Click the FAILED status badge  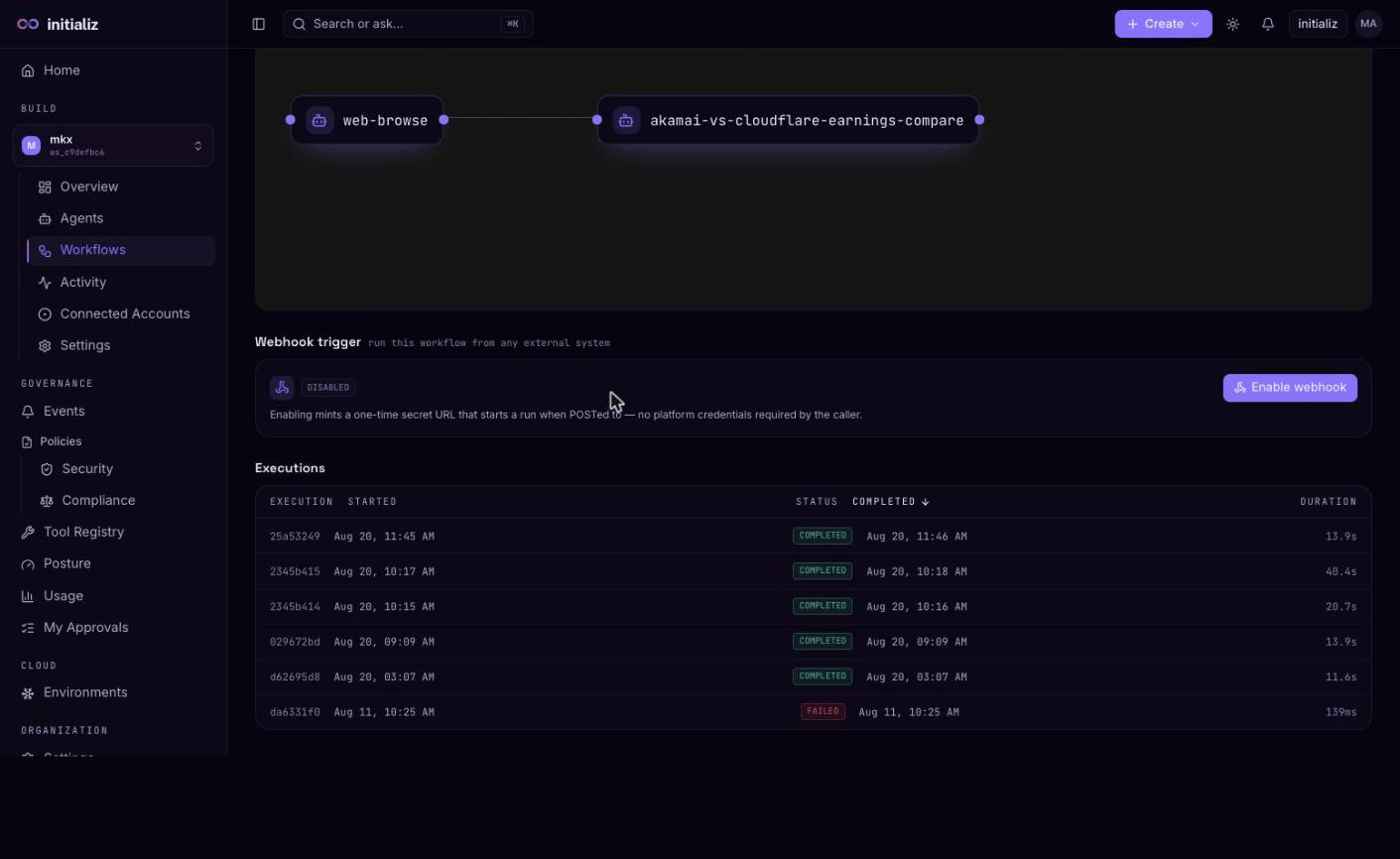point(823,711)
